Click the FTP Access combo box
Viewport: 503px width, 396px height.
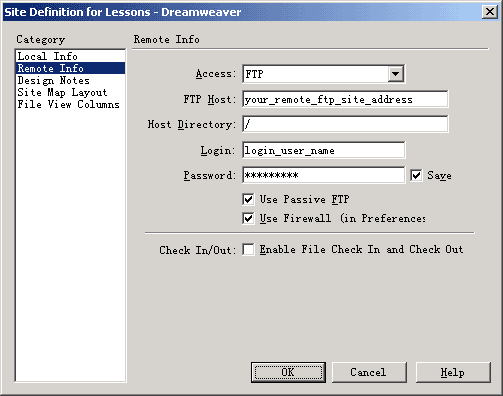pos(323,74)
